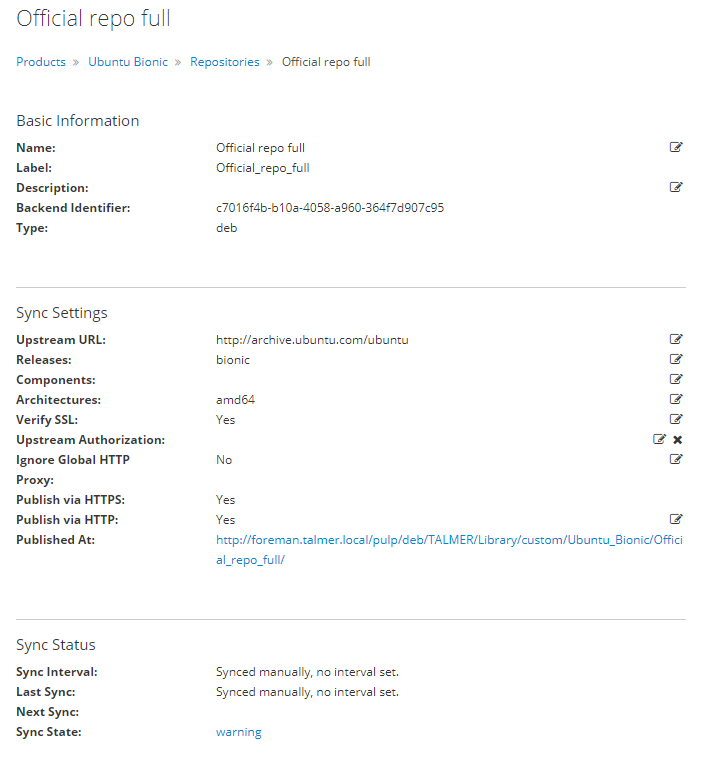Go to Products breadcrumb
The width and height of the screenshot is (718, 760).
click(x=41, y=62)
